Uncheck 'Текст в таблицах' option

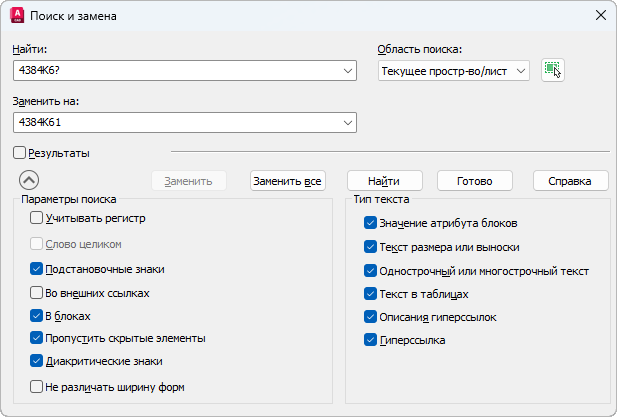(371, 294)
